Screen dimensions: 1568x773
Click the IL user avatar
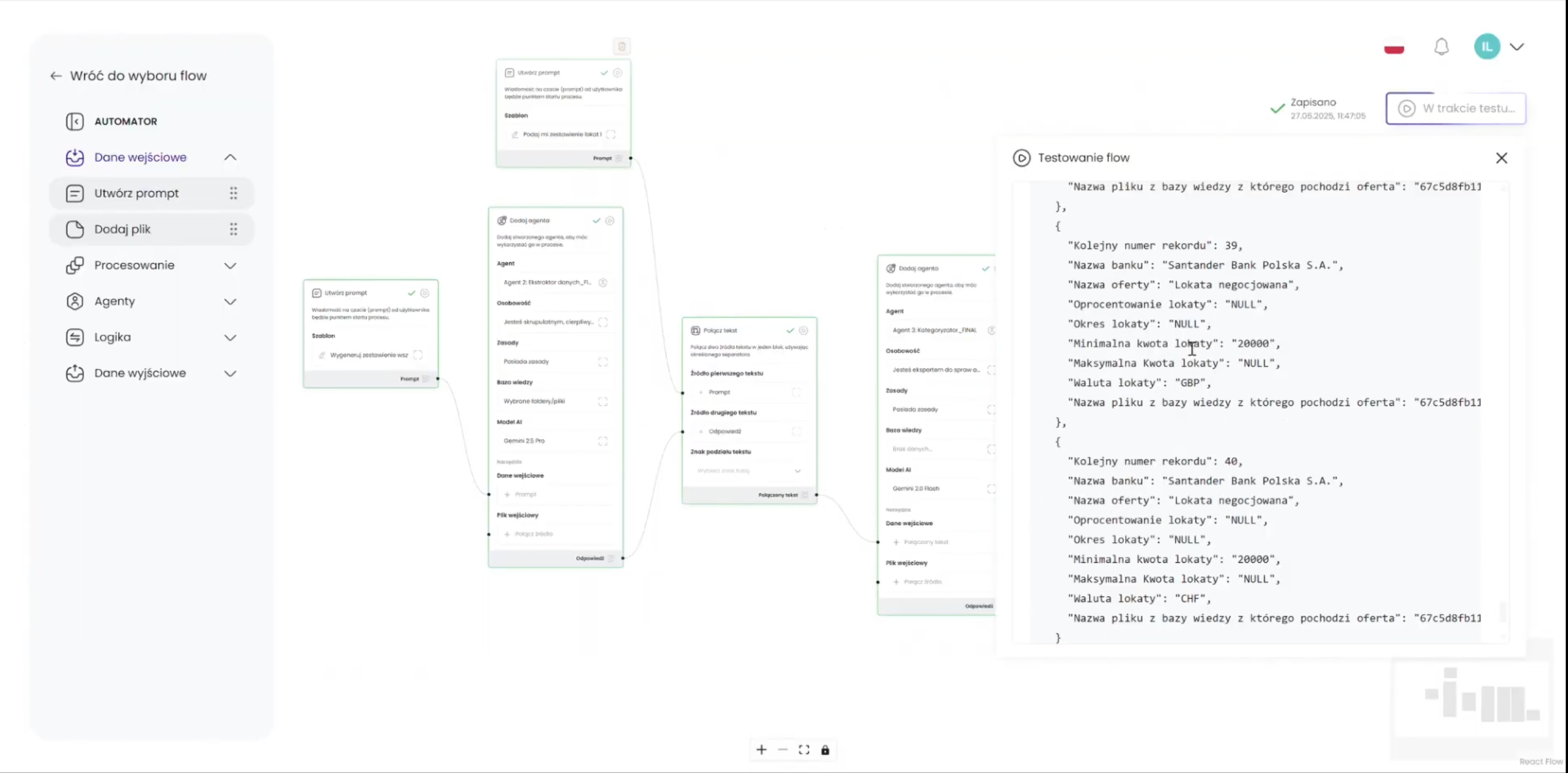point(1486,47)
